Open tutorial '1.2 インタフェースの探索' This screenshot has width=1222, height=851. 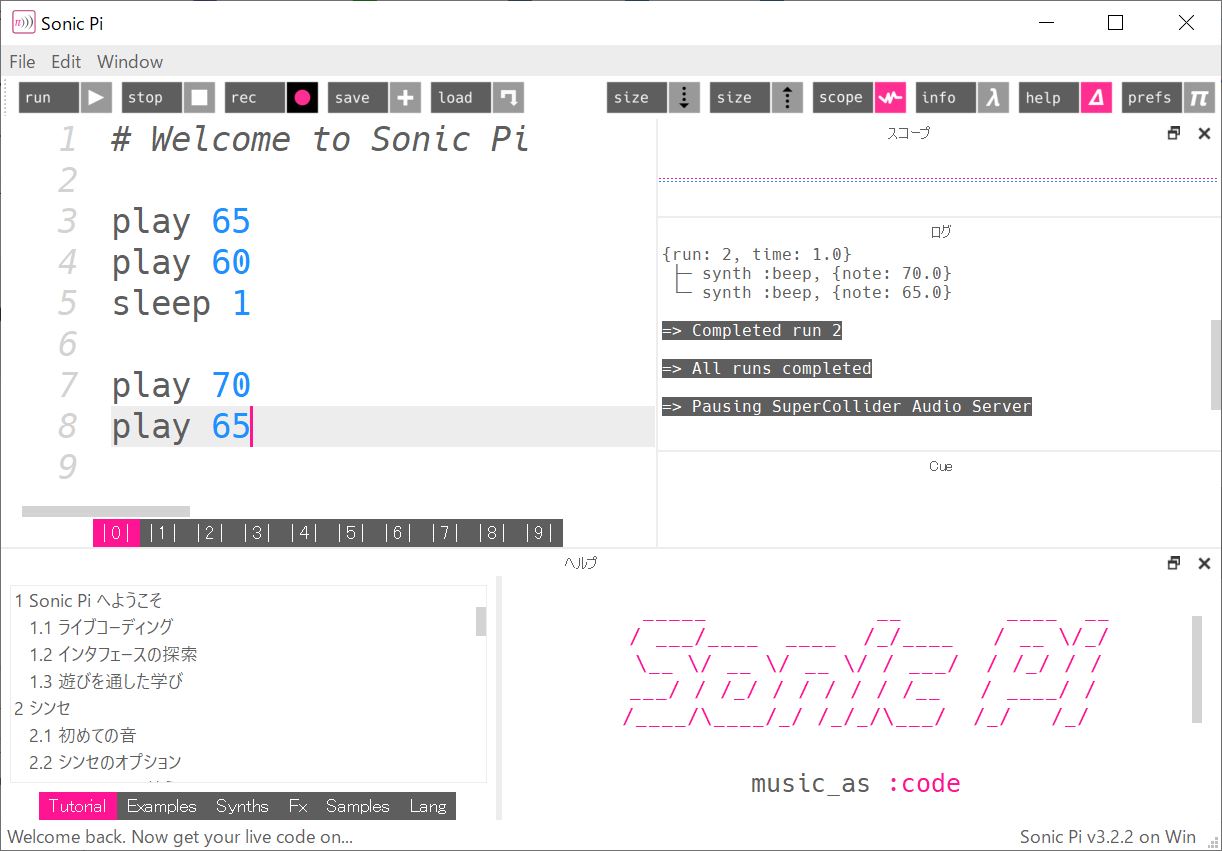[113, 654]
